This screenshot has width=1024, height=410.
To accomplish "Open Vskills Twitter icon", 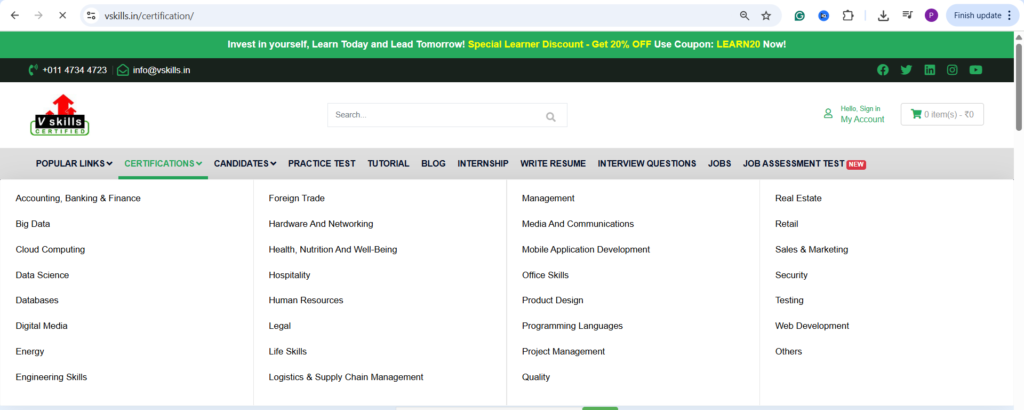I will point(906,70).
